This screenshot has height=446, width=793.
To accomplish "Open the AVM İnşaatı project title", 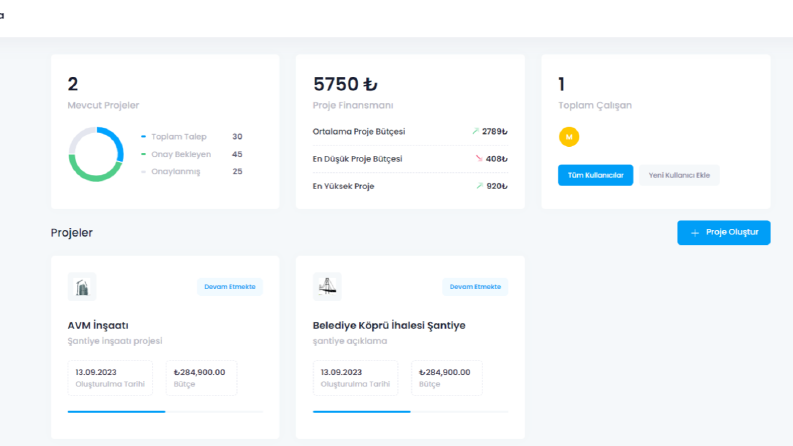I will click(x=98, y=325).
